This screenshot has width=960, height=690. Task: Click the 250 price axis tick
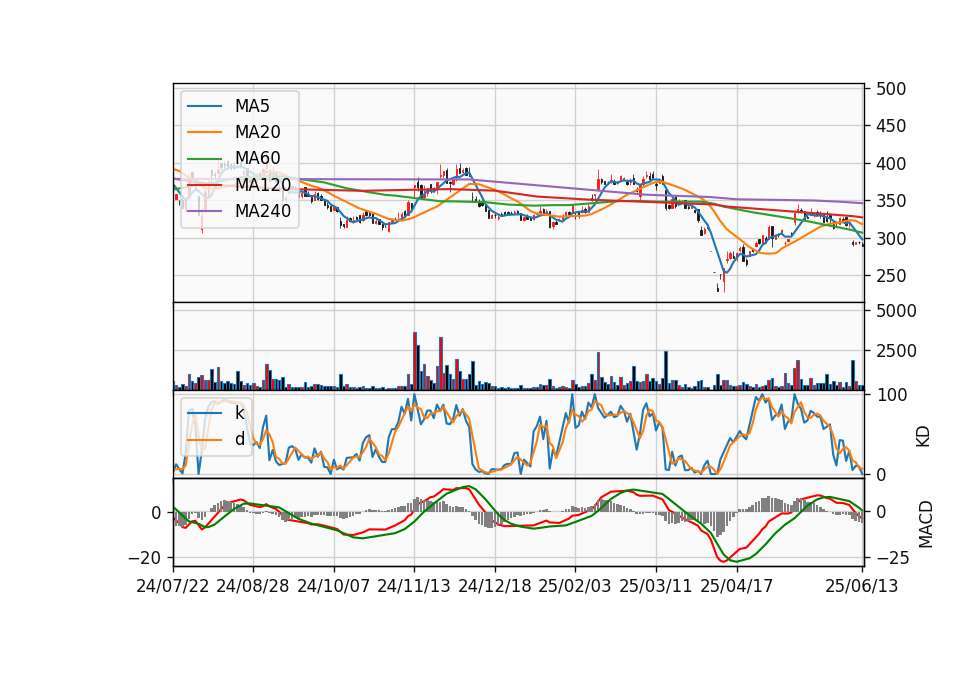click(x=891, y=276)
